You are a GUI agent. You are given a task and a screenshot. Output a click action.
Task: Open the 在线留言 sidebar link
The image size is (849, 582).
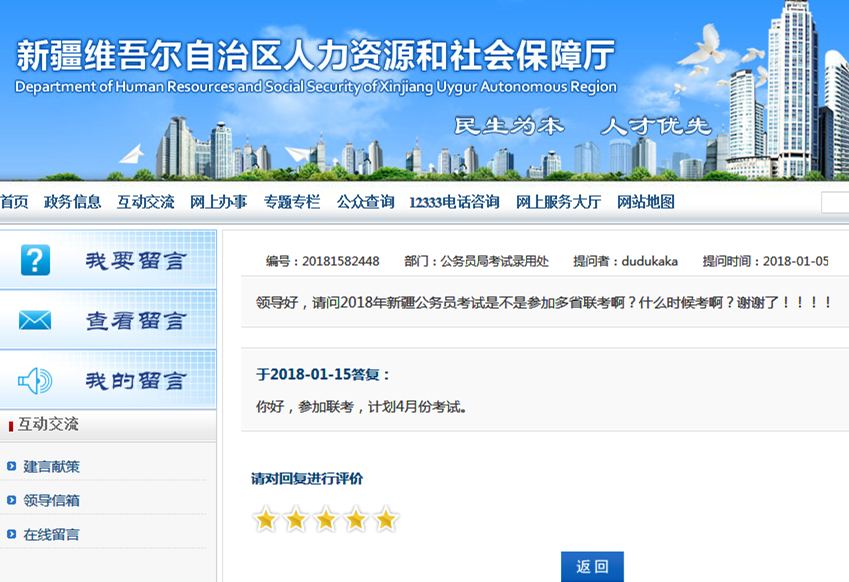[x=51, y=534]
